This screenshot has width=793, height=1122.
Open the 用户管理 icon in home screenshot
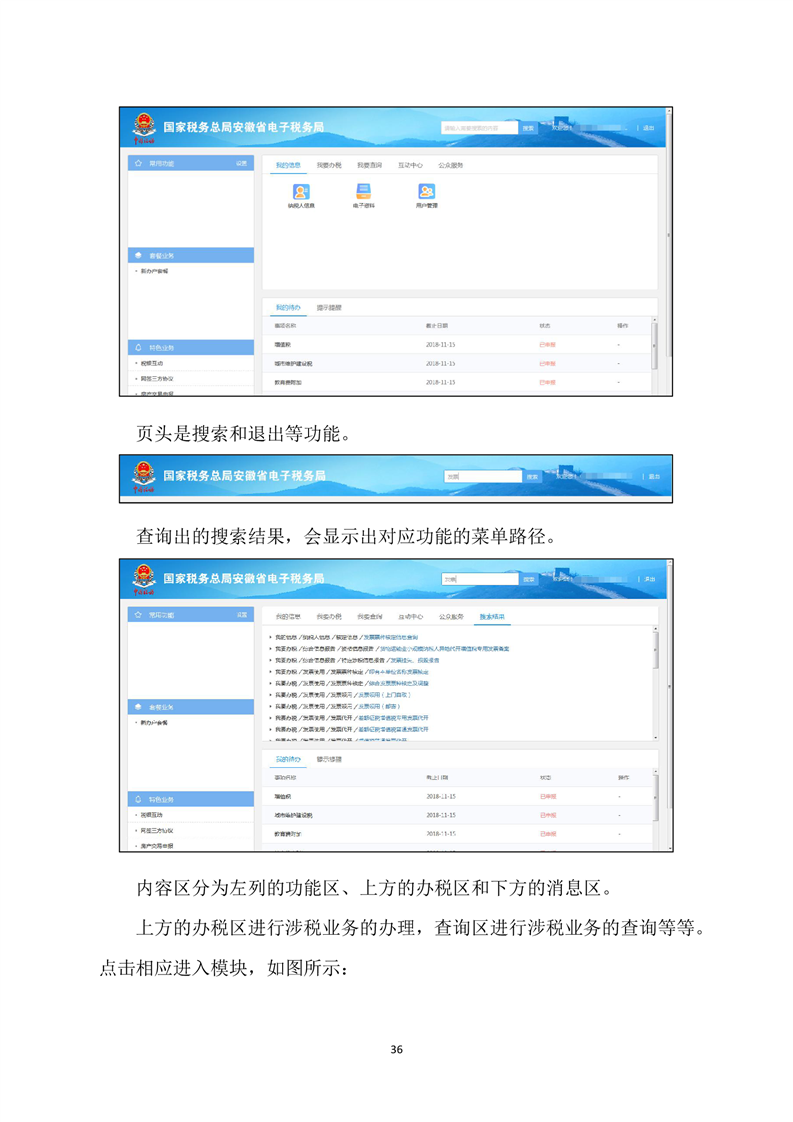[427, 192]
